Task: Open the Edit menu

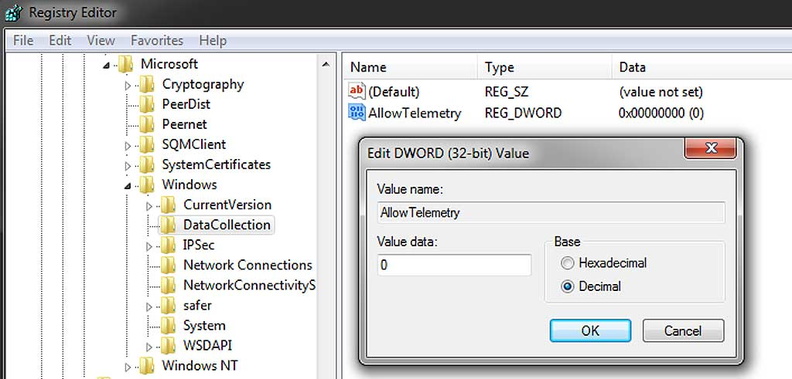Action: click(60, 40)
